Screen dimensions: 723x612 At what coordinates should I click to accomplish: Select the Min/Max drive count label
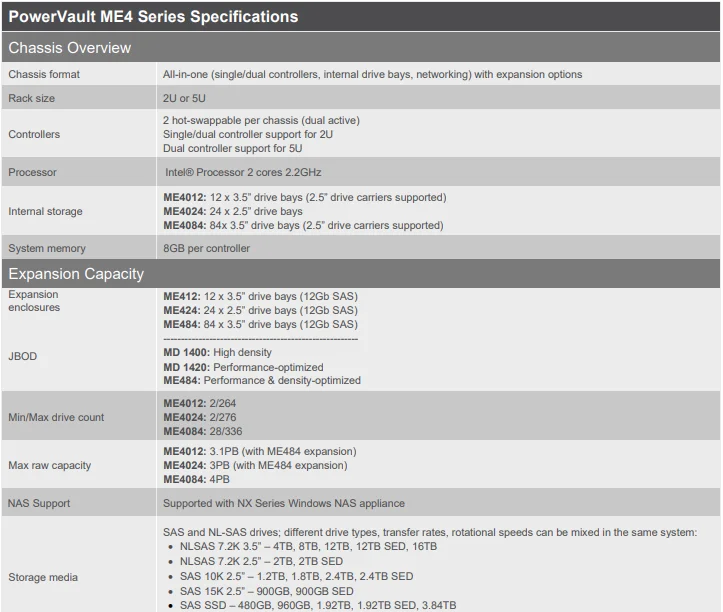56,417
